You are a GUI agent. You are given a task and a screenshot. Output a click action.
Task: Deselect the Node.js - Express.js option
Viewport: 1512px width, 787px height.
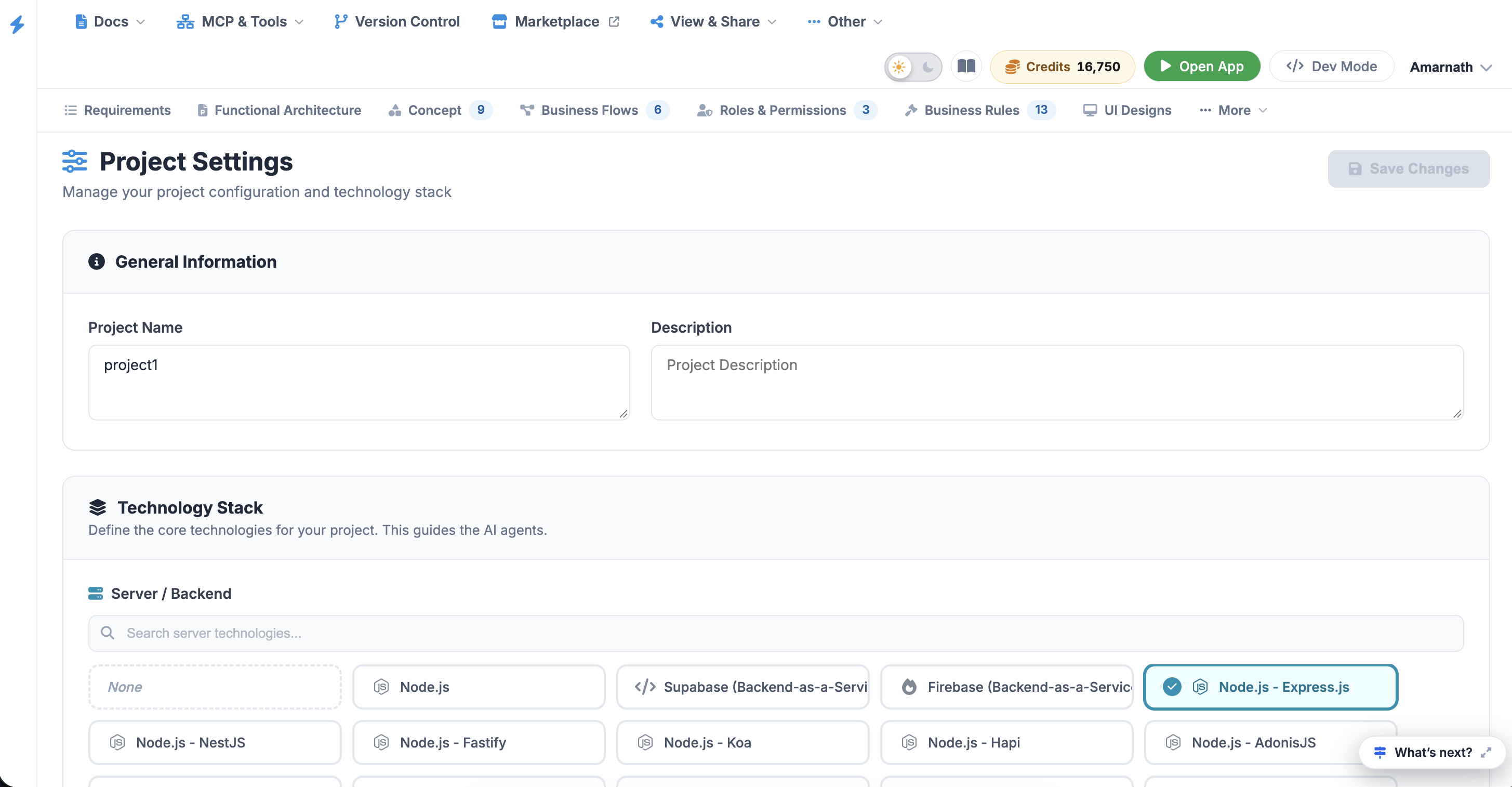point(1271,687)
